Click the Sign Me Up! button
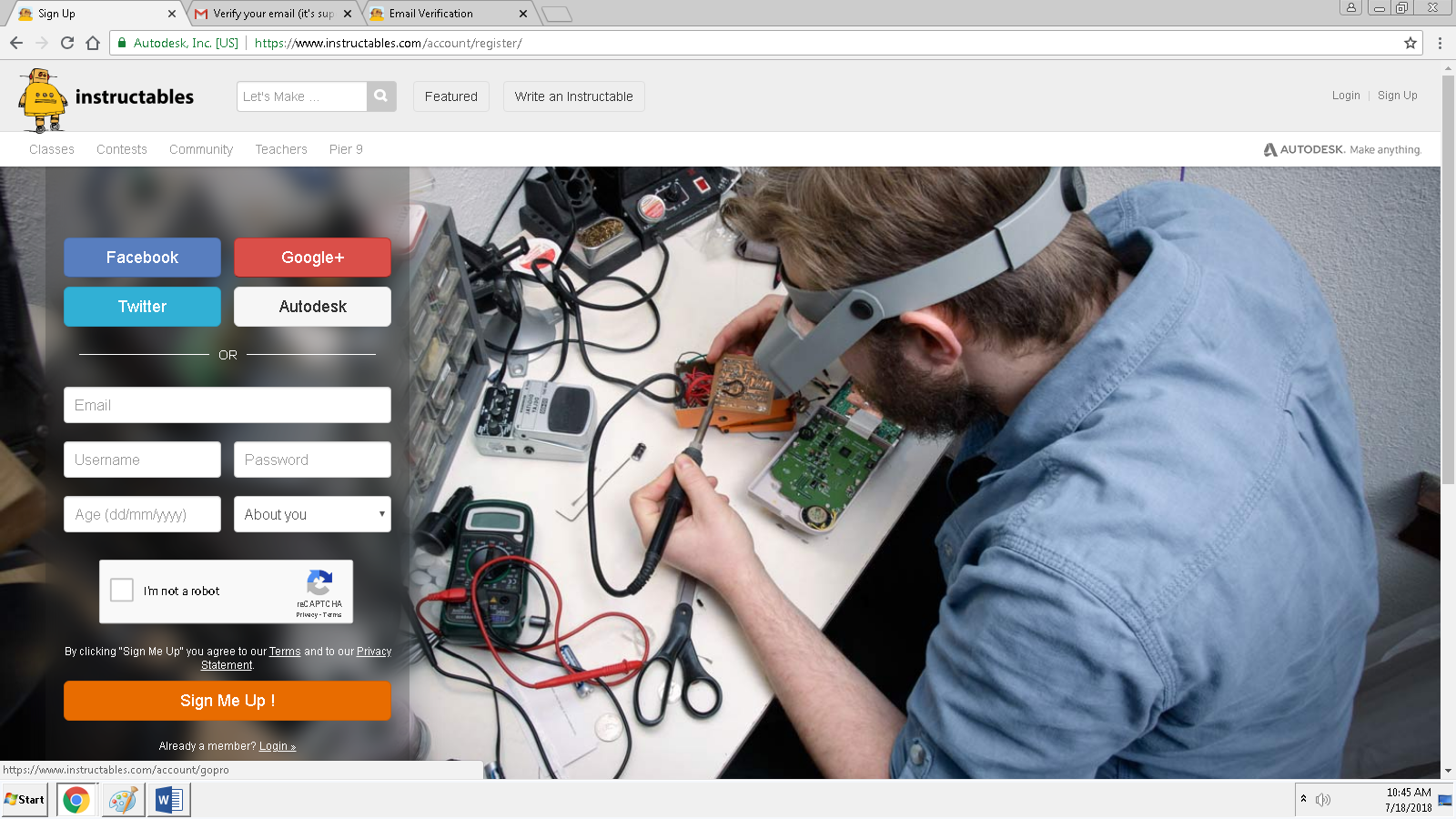Viewport: 1456px width, 819px height. tap(227, 701)
